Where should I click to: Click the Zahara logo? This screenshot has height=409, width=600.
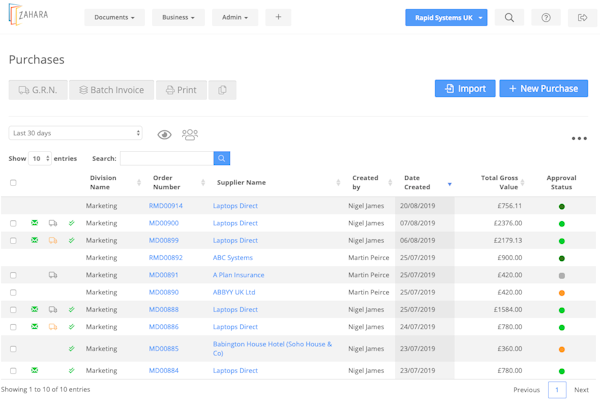tap(28, 15)
